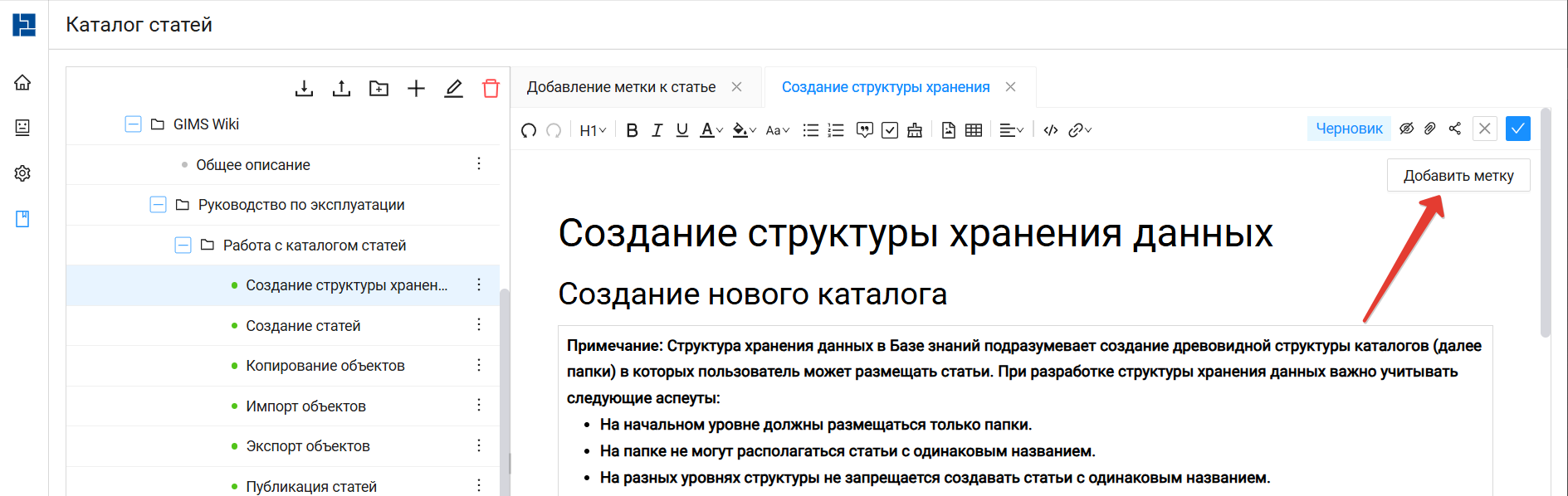Toggle article visibility eye icon
Viewport: 1568px width, 496px height.
[x=1406, y=129]
